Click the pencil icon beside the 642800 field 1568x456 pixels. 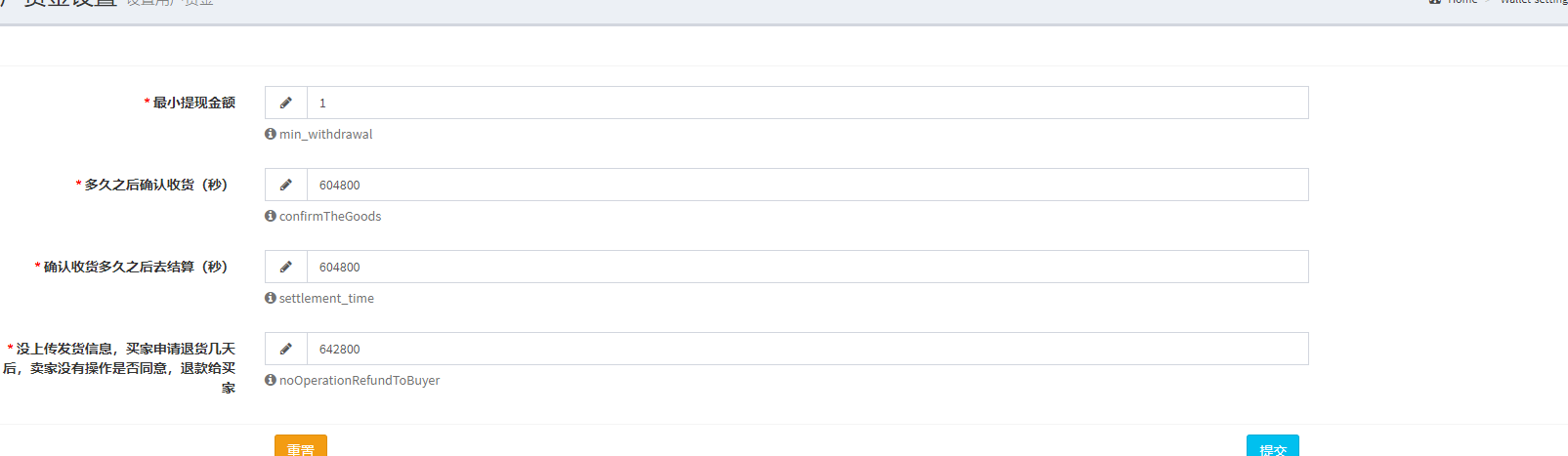(286, 349)
